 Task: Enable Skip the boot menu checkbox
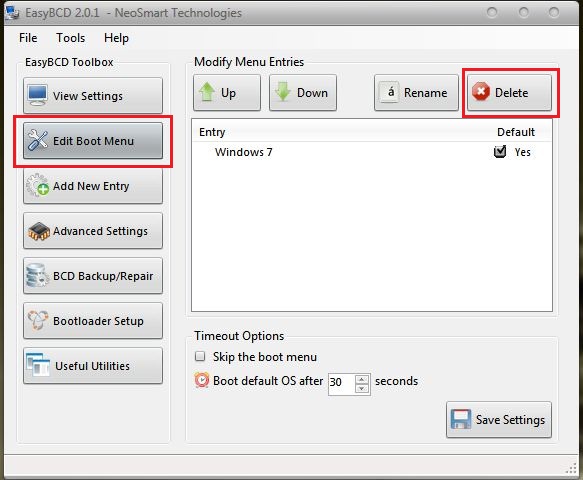tap(200, 357)
